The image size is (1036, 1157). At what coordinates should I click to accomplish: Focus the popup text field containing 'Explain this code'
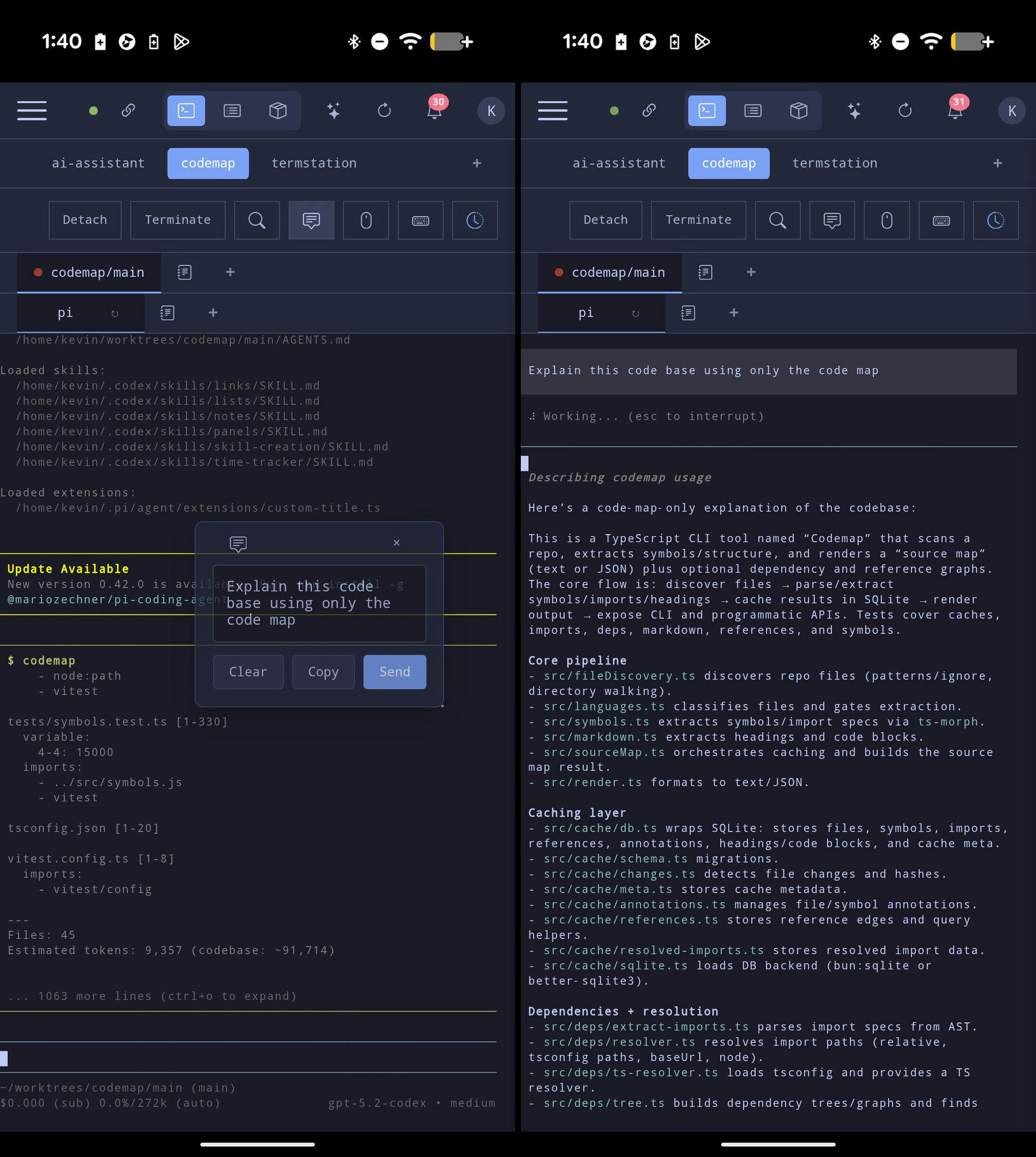coord(319,603)
